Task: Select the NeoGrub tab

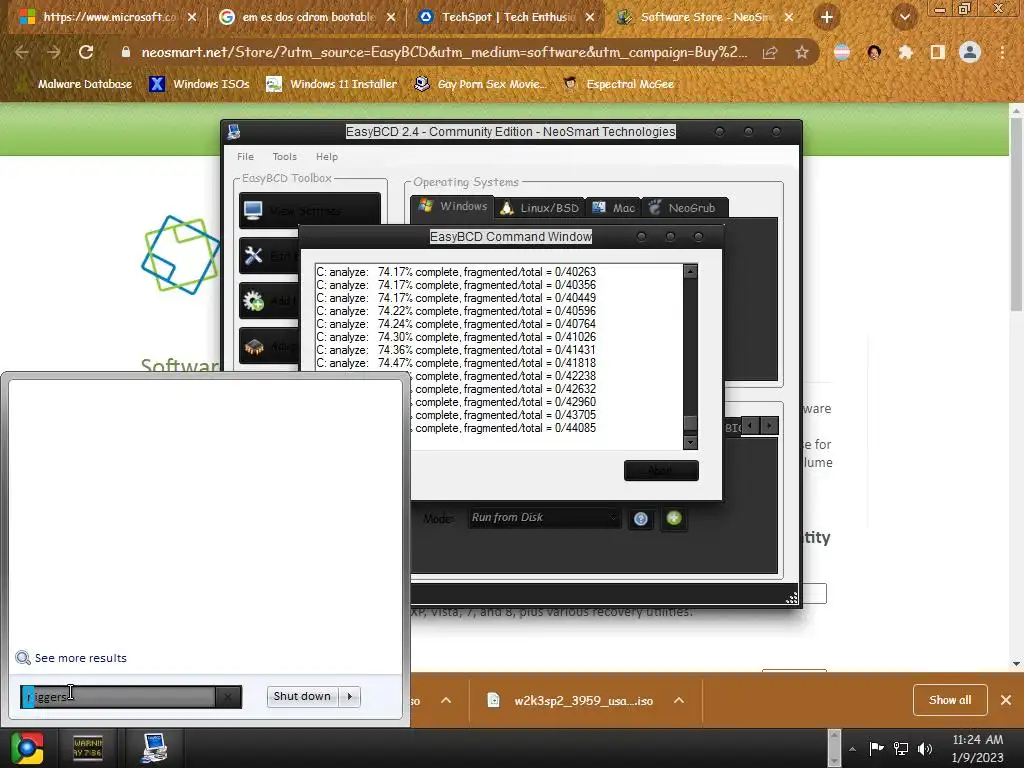Action: 684,208
